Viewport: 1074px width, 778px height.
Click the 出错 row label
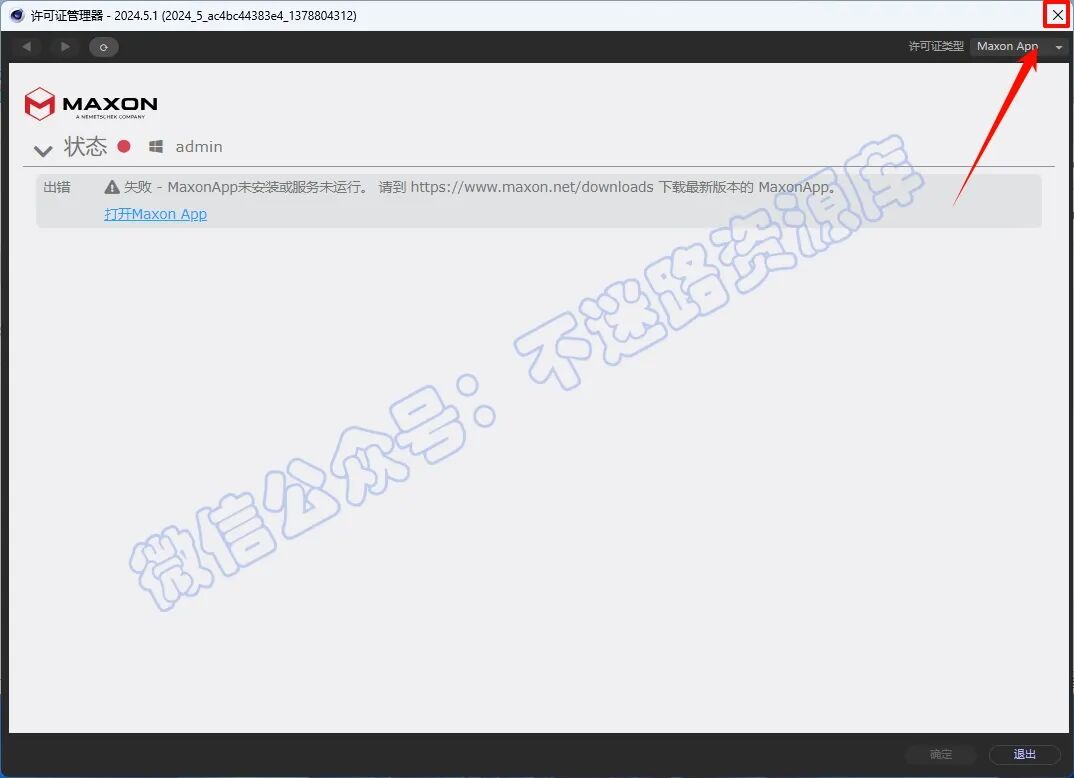point(57,187)
